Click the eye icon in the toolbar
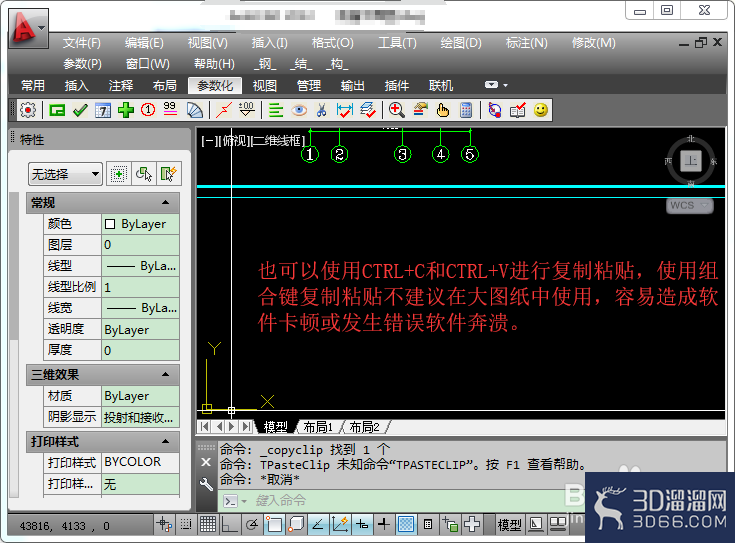This screenshot has height=543, width=735. pyautogui.click(x=299, y=111)
